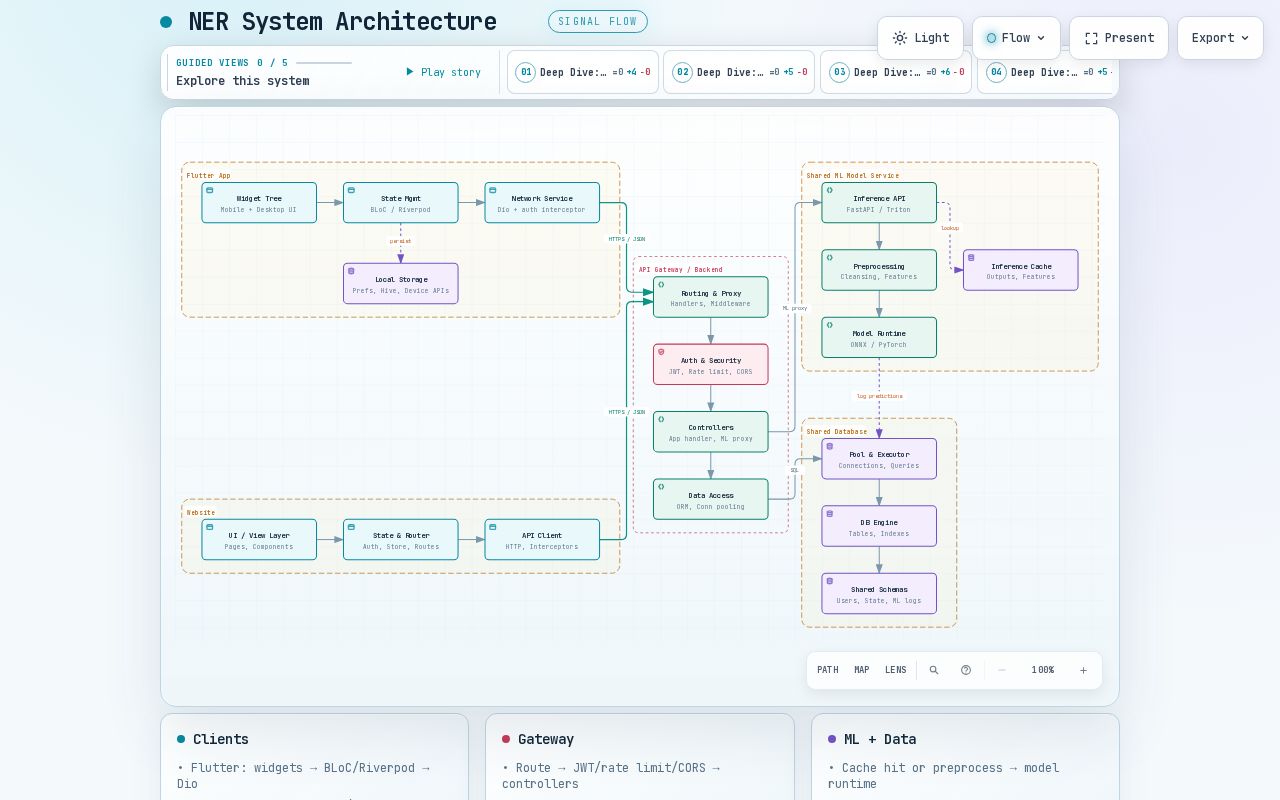Click the Network Service node icon
The height and width of the screenshot is (800, 1280).
[493, 190]
